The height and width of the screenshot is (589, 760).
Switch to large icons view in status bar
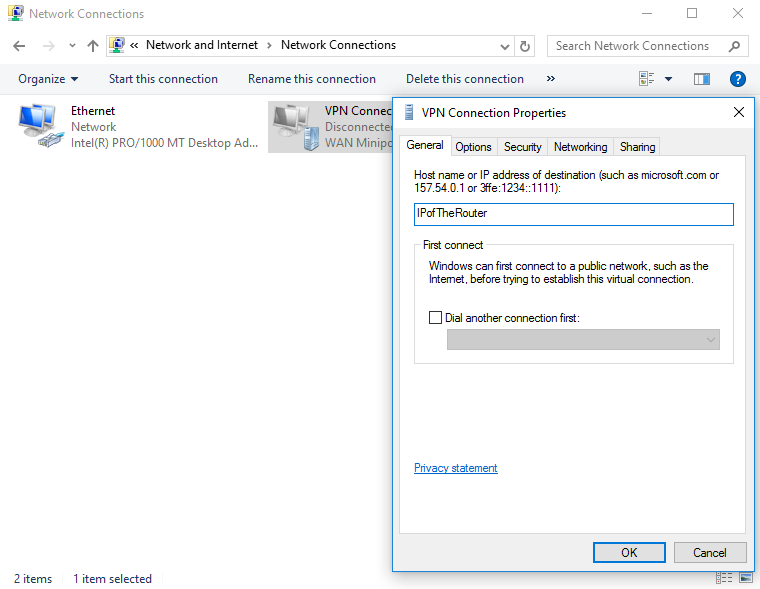(744, 578)
